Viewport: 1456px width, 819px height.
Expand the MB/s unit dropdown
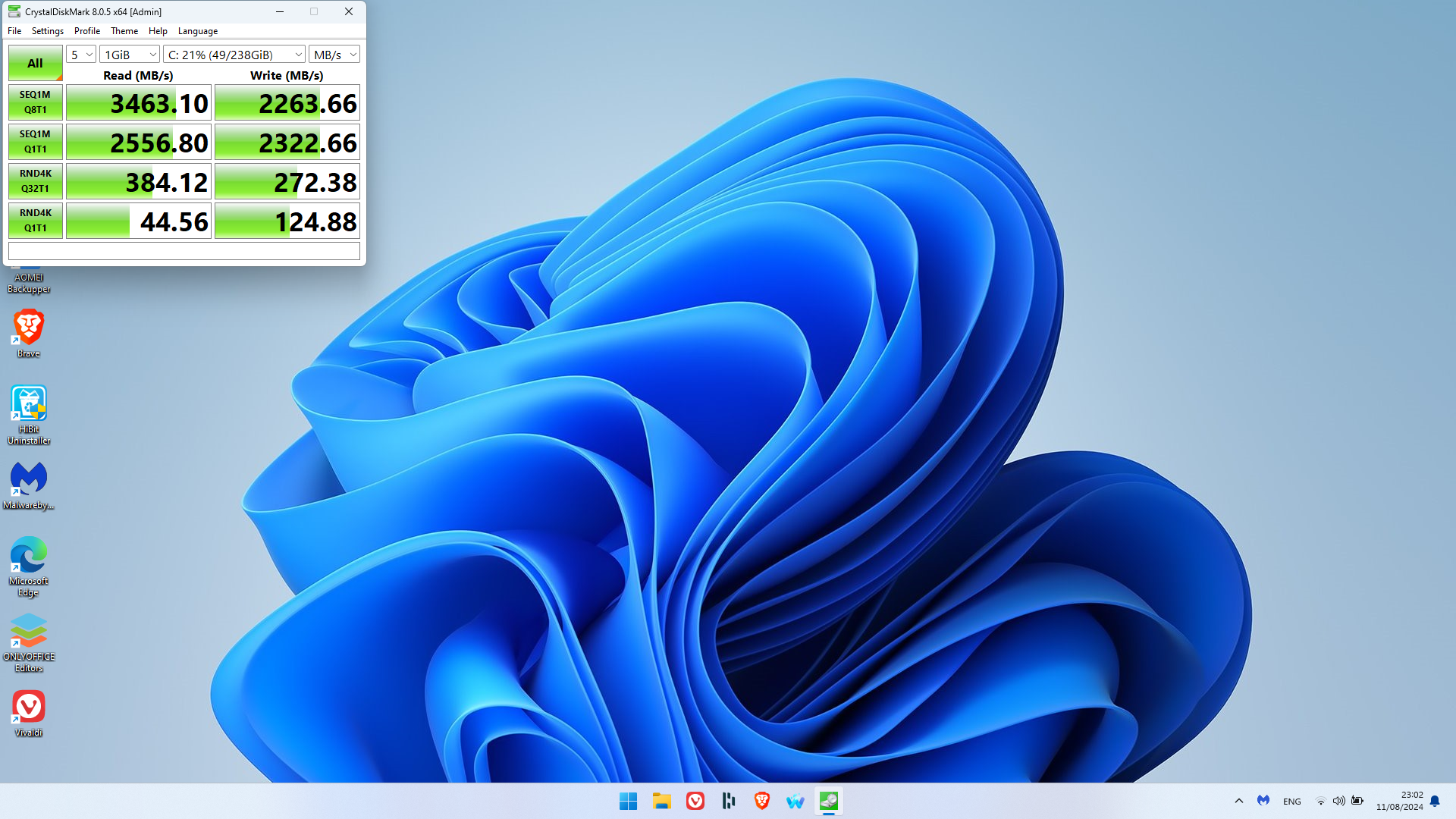(x=334, y=55)
